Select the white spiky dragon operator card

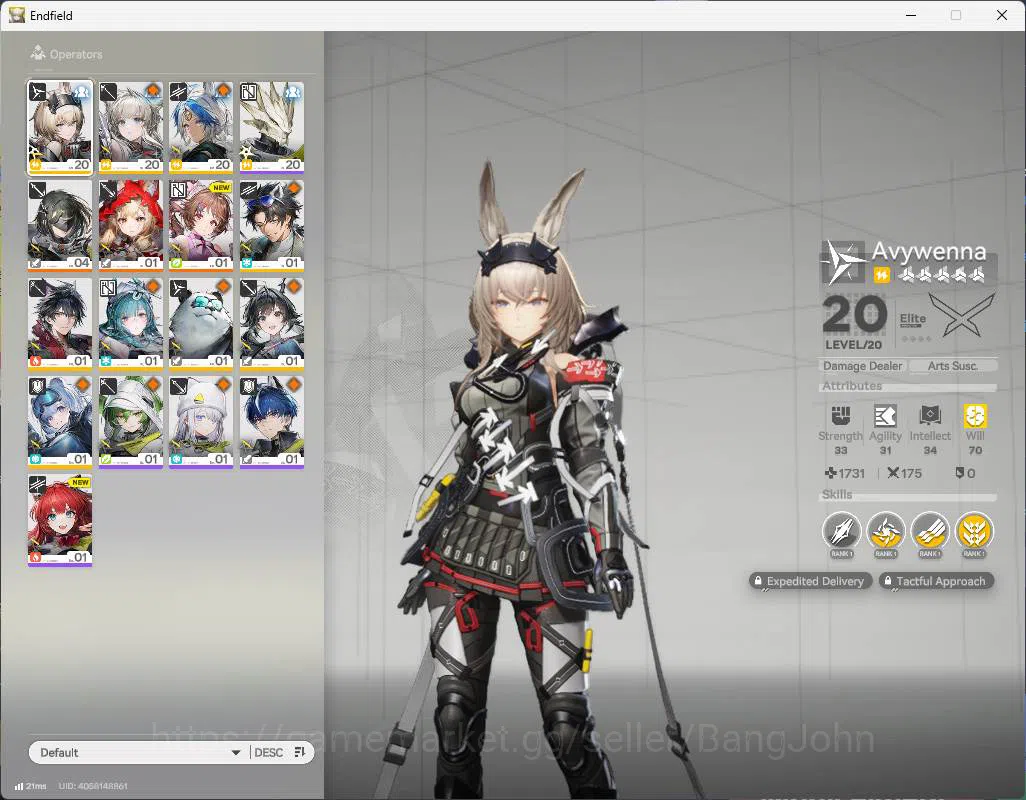272,128
